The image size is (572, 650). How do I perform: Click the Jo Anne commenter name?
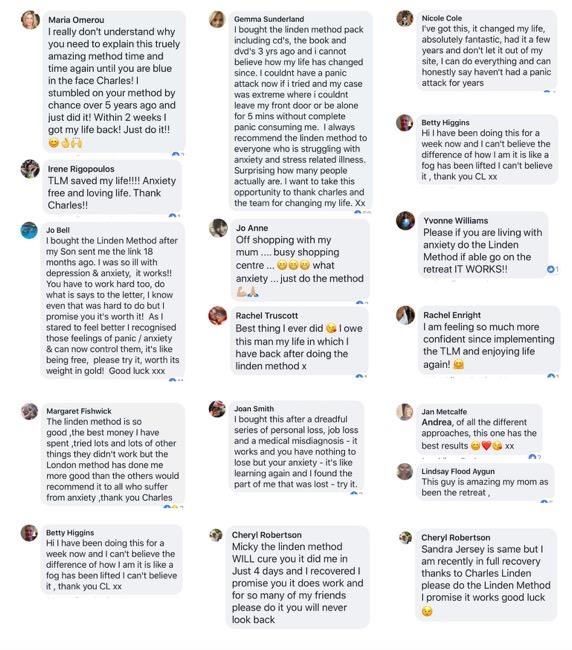252,228
